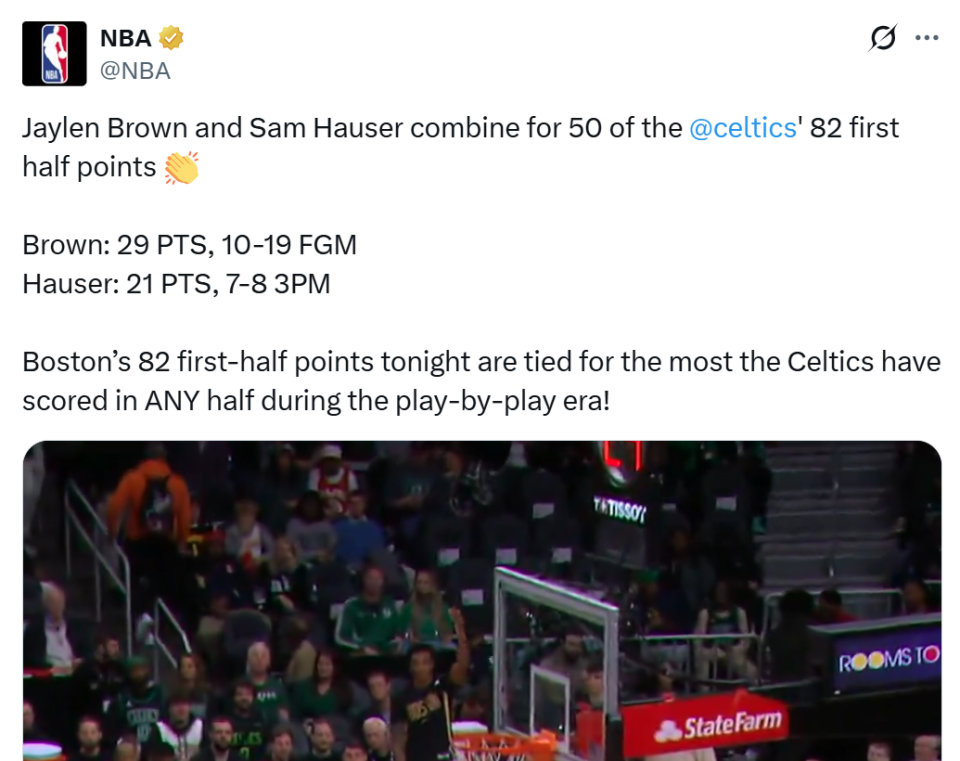Click the Rooms To Go sign
Viewport: 960px width, 761px height.
pos(888,660)
